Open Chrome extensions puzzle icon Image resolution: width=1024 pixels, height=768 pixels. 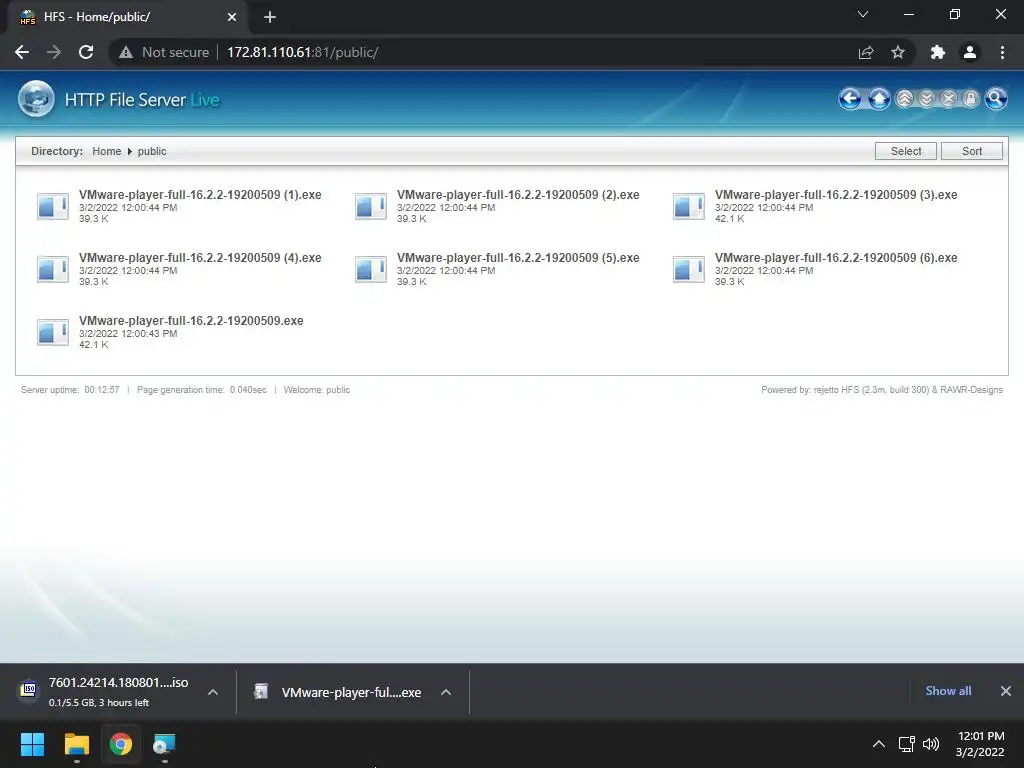[938, 52]
